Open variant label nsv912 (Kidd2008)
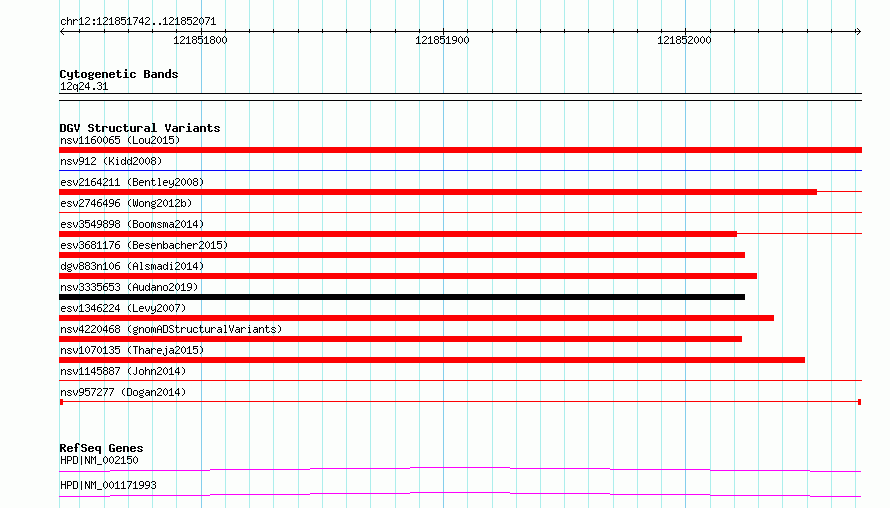Viewport: 890px width, 508px height. point(111,161)
